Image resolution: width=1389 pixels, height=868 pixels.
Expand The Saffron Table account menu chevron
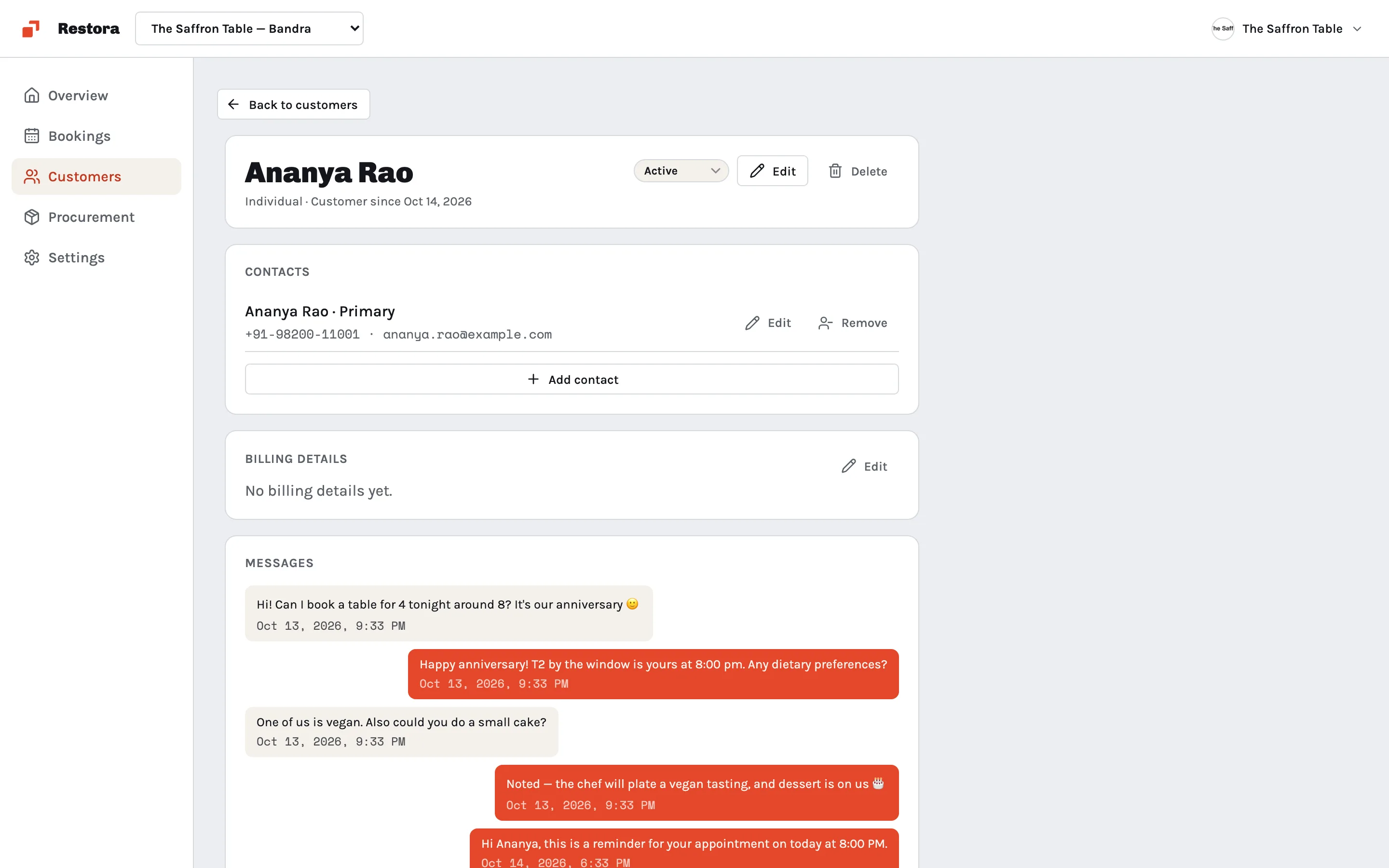pyautogui.click(x=1357, y=29)
